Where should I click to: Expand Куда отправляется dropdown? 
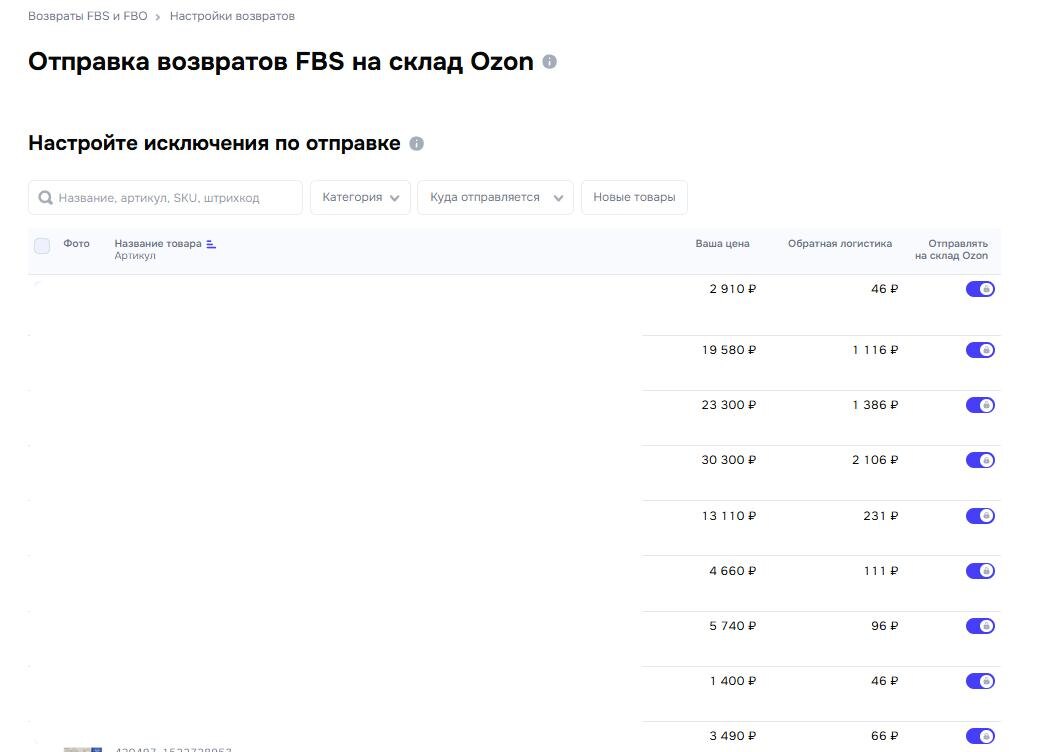tap(496, 198)
